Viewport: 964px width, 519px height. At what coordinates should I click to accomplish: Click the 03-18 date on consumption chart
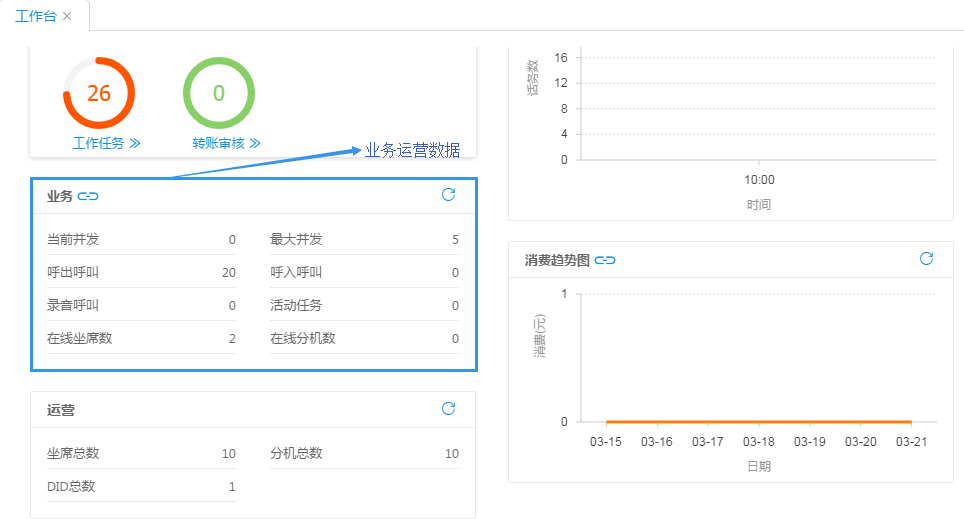(758, 441)
